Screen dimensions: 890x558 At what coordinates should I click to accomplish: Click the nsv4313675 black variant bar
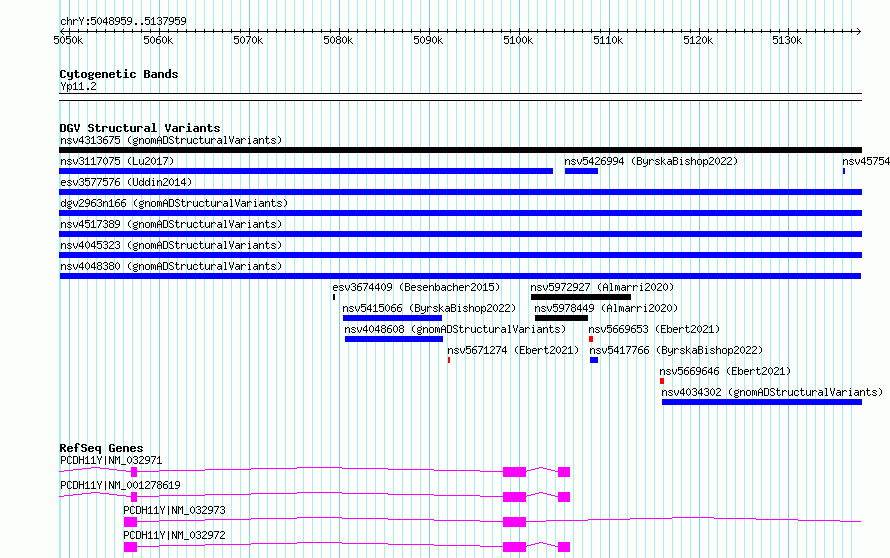pyautogui.click(x=460, y=150)
